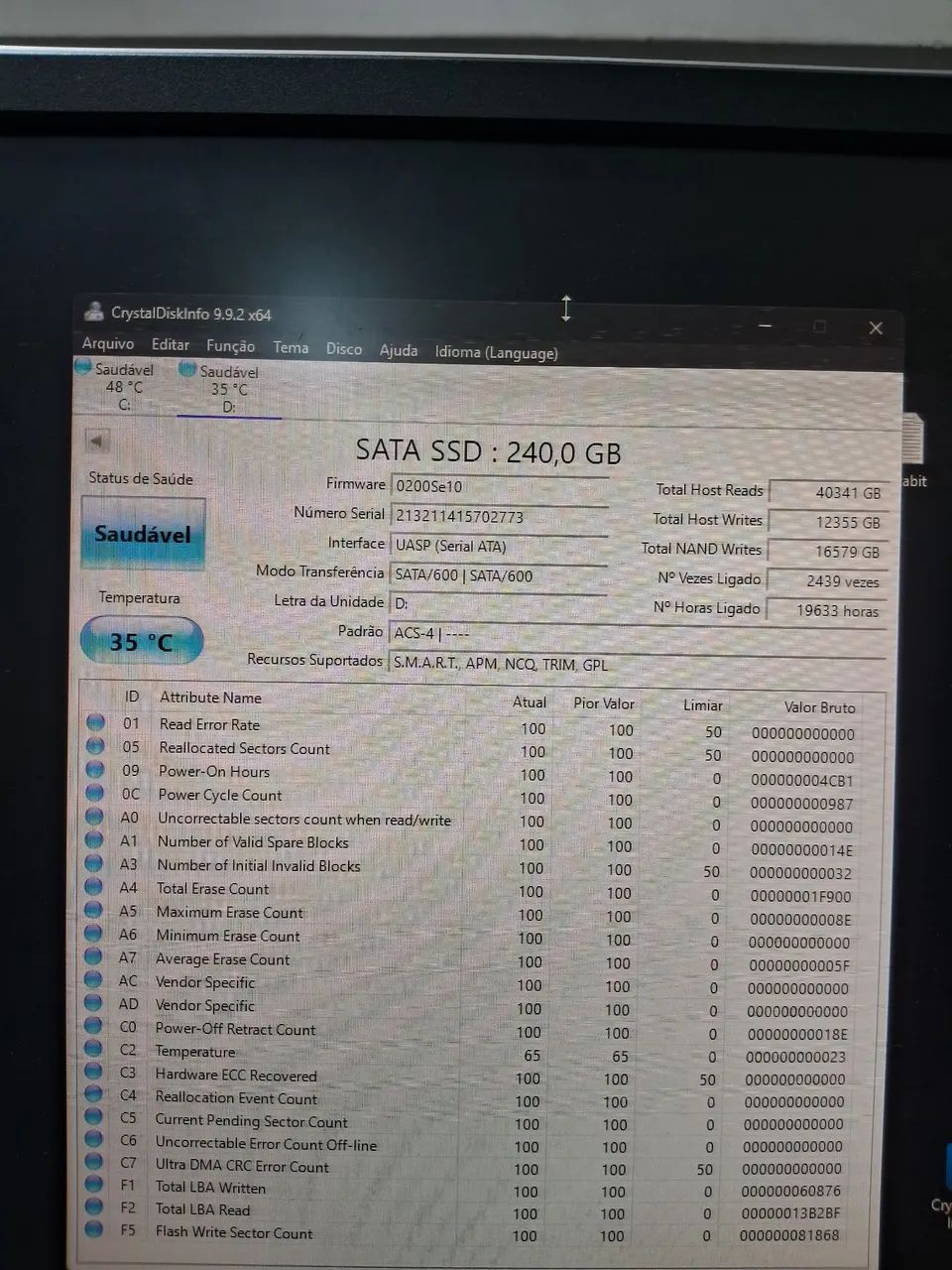Click status dot for Power Cycle Count
952x1270 pixels.
pyautogui.click(x=94, y=793)
